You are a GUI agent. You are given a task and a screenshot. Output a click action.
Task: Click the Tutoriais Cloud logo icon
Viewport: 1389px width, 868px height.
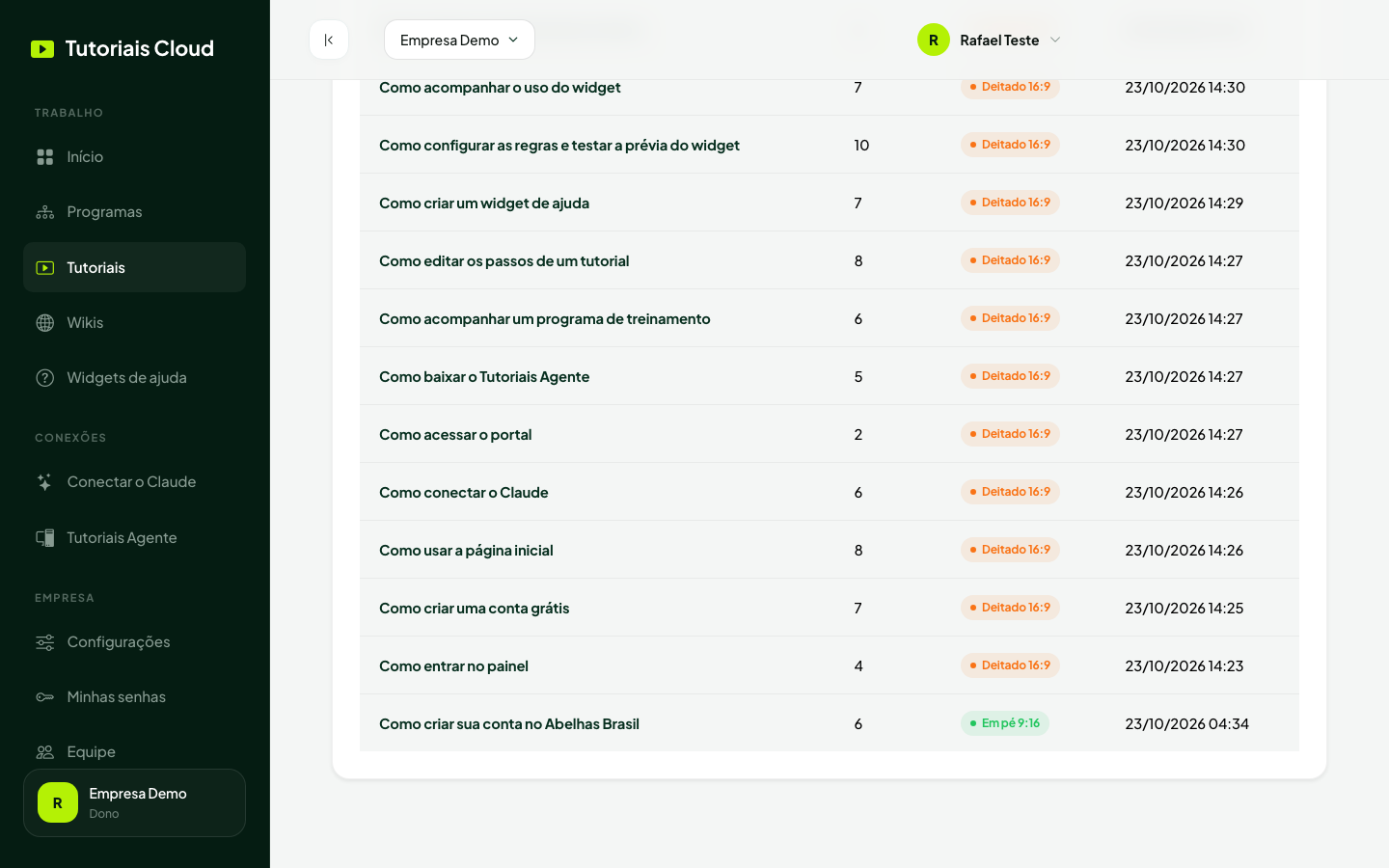pyautogui.click(x=42, y=49)
